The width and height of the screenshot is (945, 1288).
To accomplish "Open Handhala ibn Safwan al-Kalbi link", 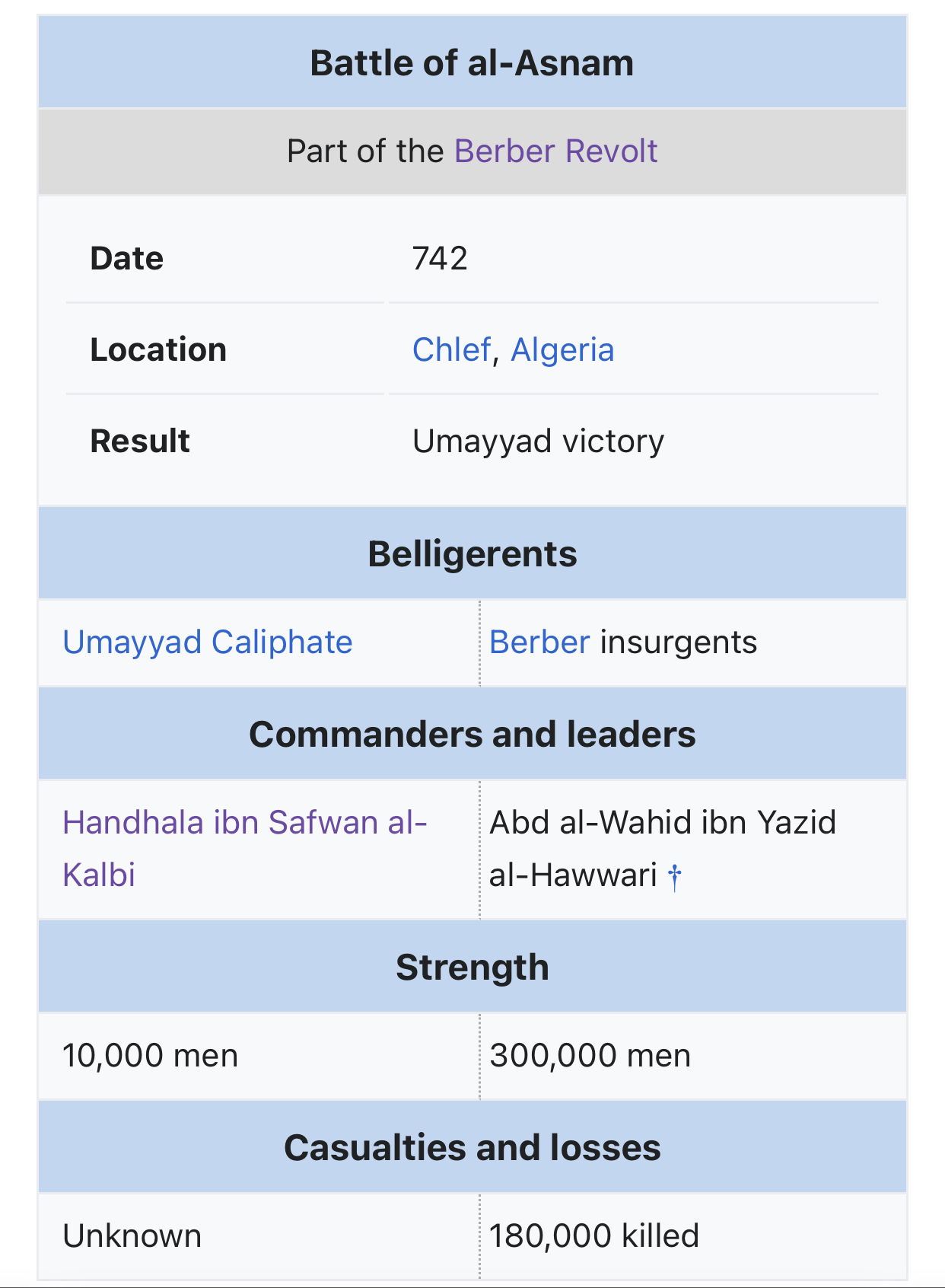I will 245,849.
